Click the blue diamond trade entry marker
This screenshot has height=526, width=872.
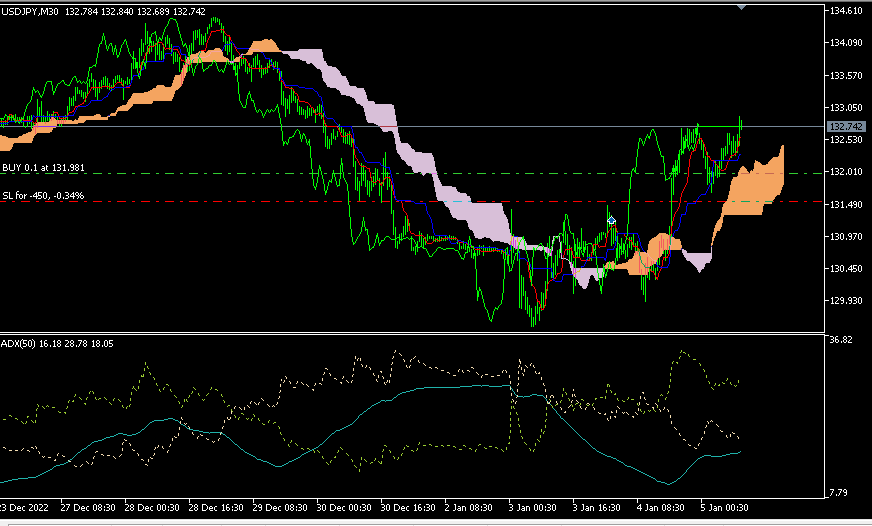click(611, 218)
